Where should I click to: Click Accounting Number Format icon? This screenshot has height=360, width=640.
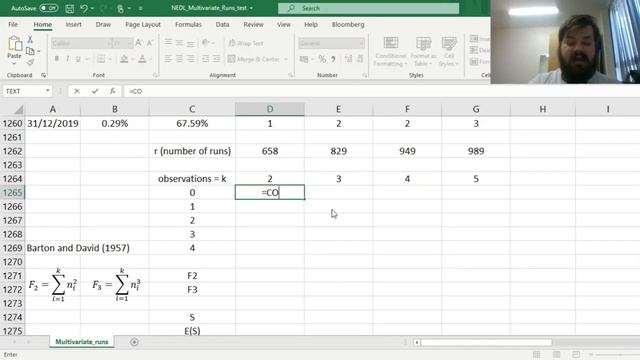coord(304,59)
